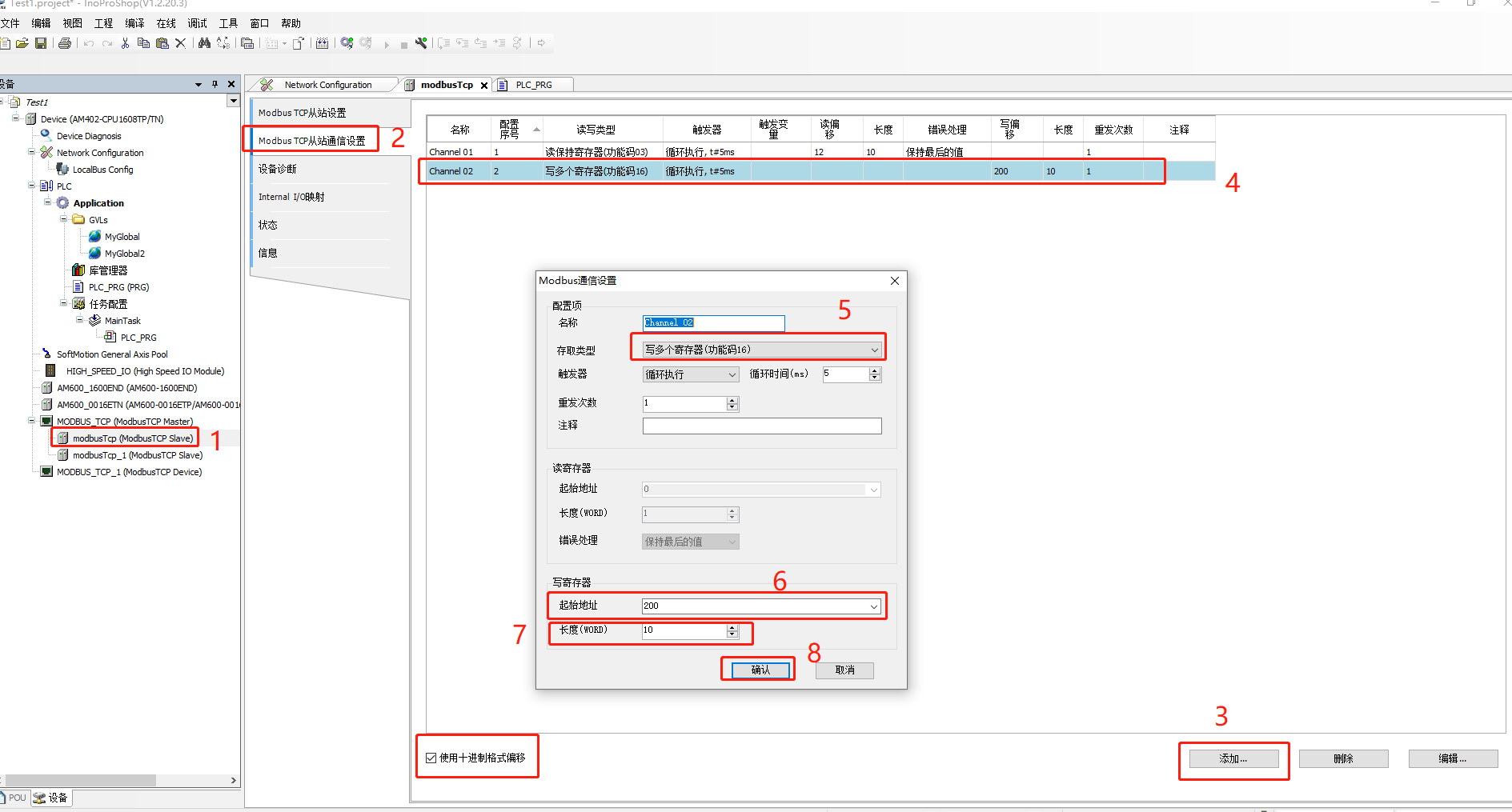
Task: Save the project using the floppy disk icon
Action: click(x=41, y=43)
